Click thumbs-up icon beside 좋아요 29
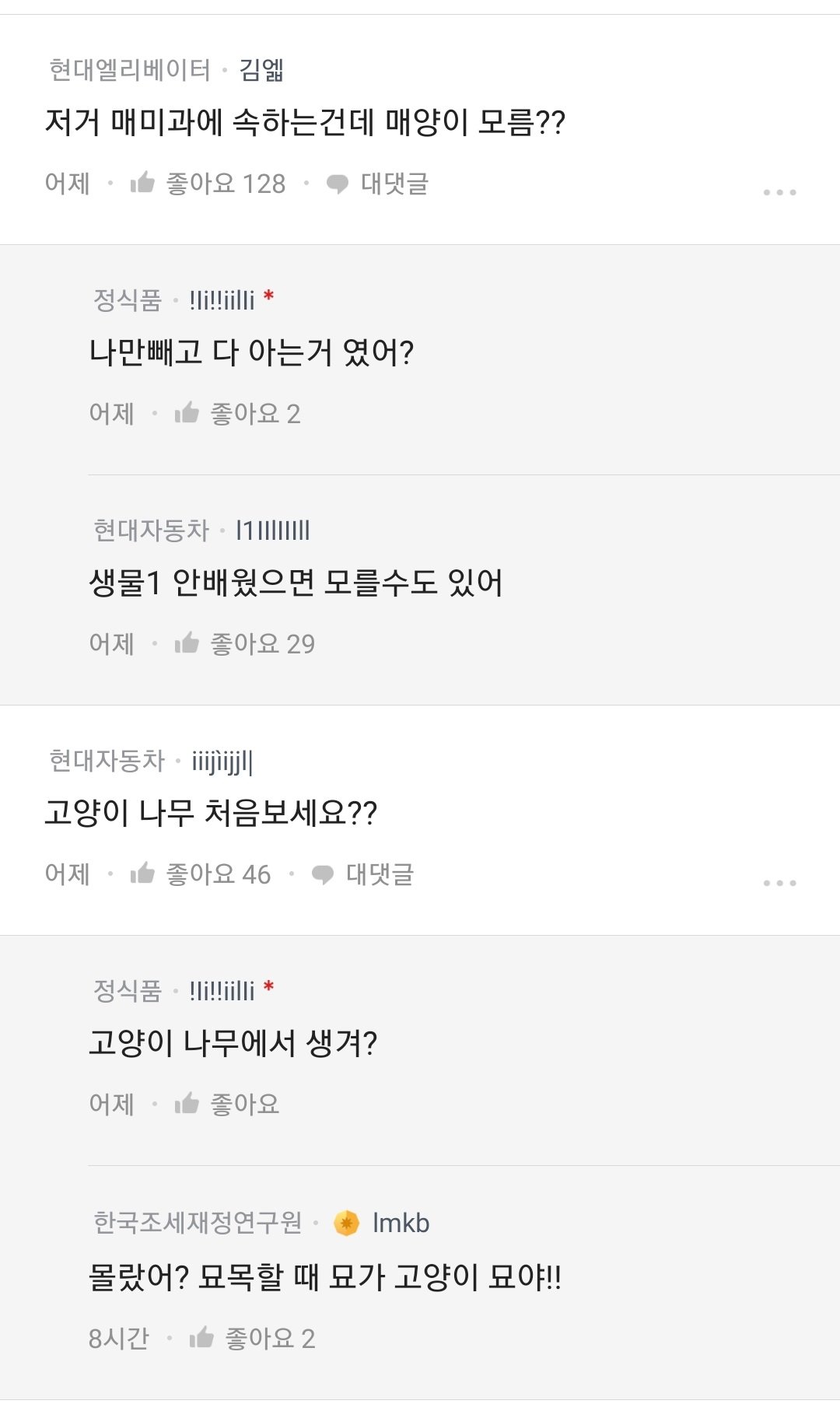Viewport: 840px width, 1404px height. [x=187, y=643]
